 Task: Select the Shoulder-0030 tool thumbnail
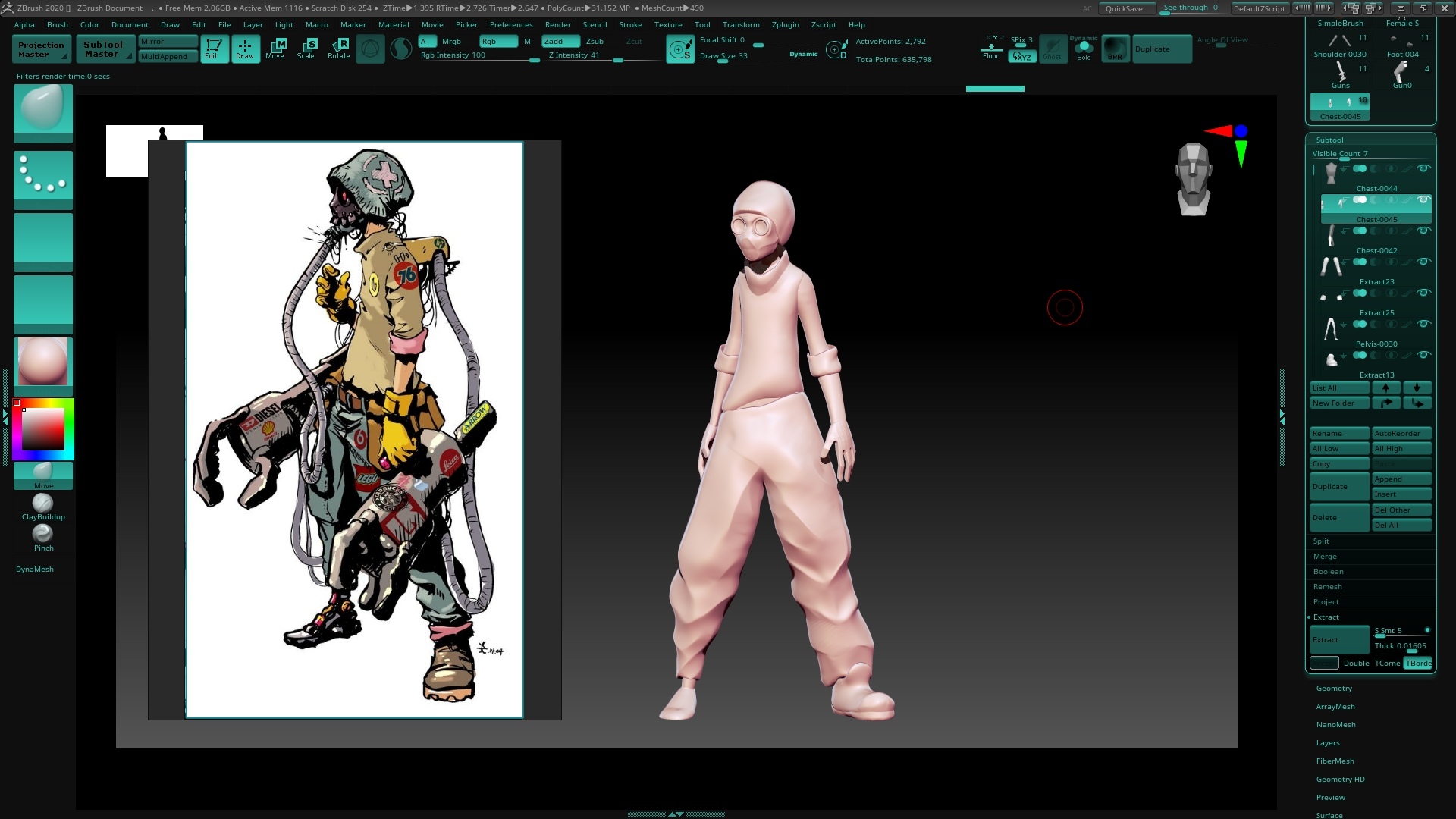[x=1340, y=45]
